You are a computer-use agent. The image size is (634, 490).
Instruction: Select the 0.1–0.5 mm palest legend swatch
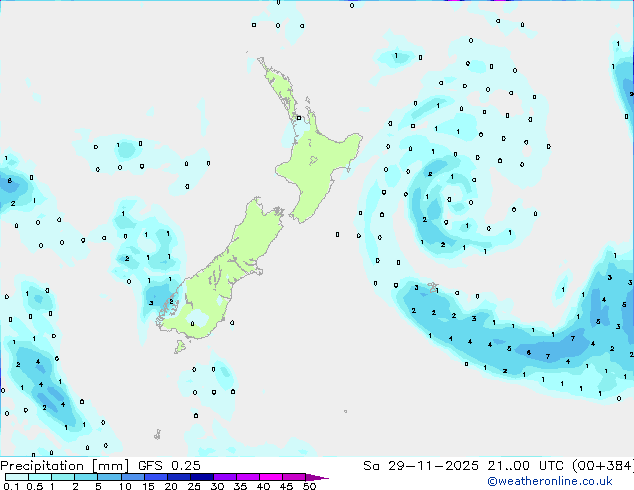17,477
